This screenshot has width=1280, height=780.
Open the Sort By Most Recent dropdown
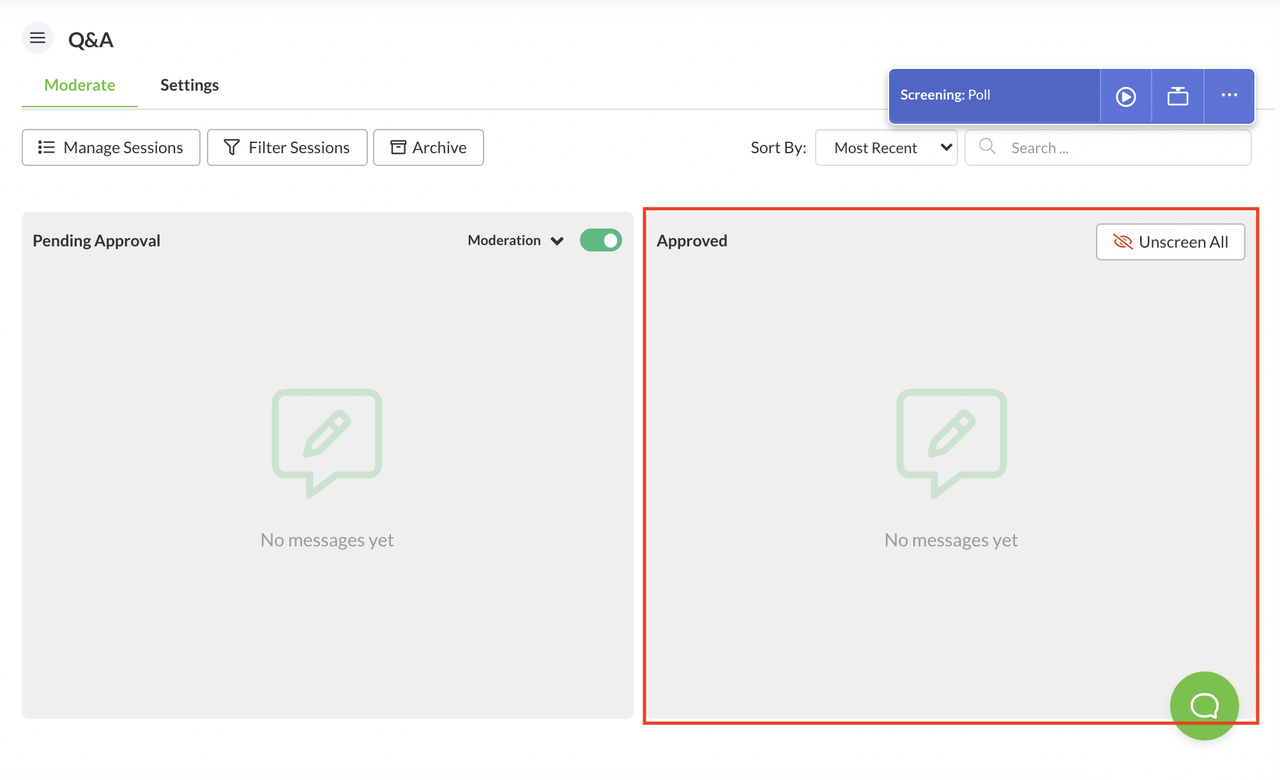[886, 147]
